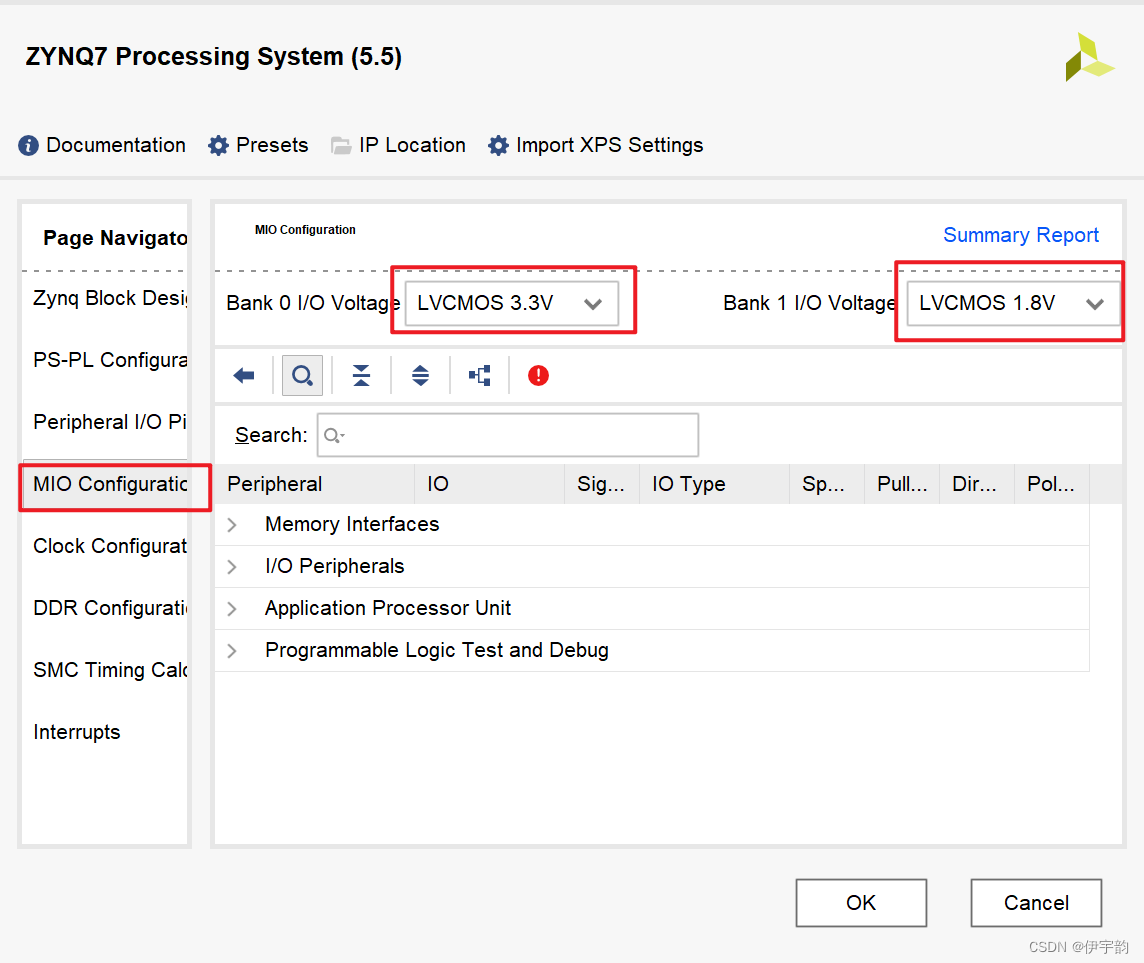Click the collapse all toolbar icon
1144x963 pixels.
361,376
